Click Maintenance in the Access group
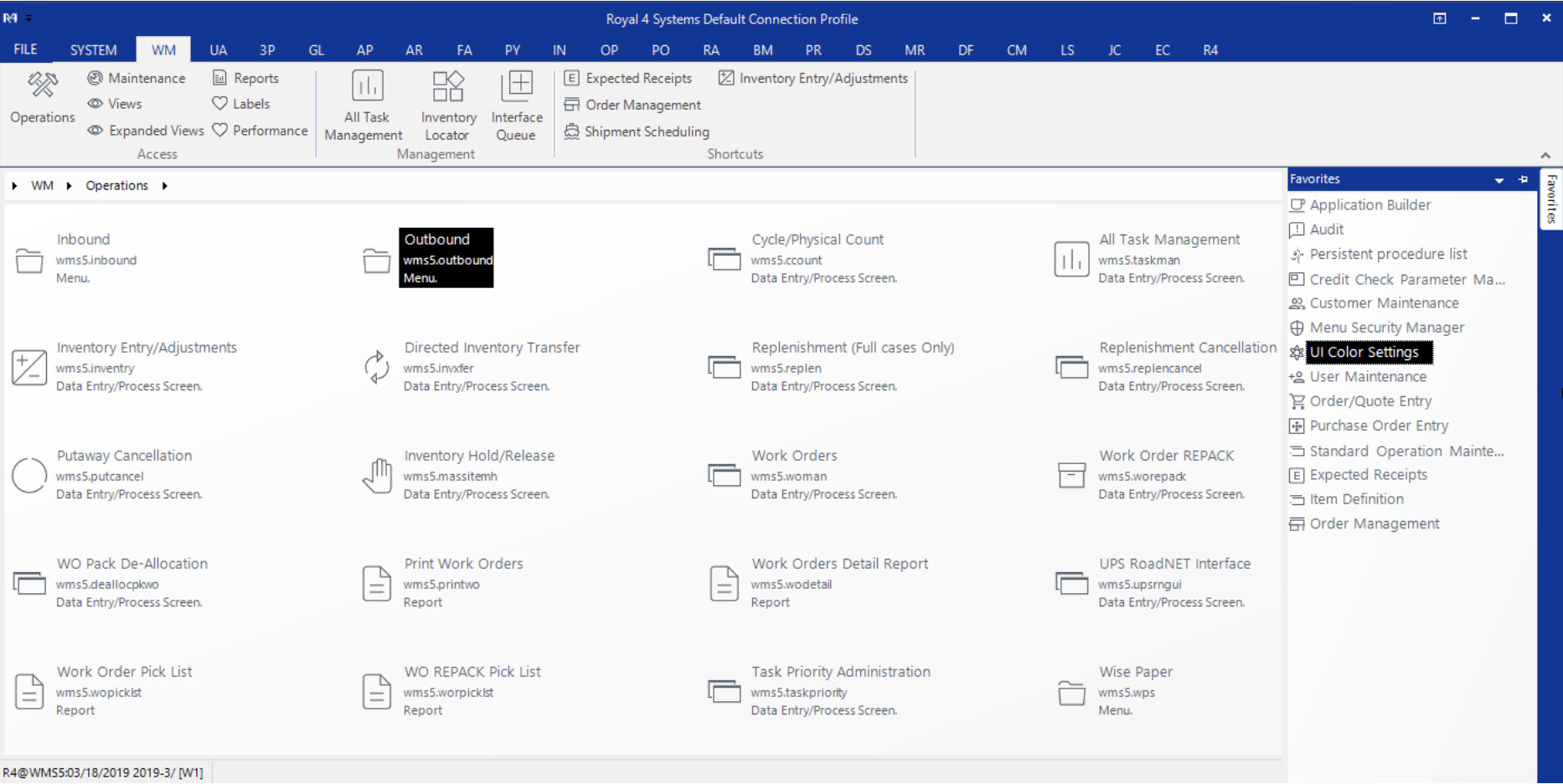 tap(137, 78)
